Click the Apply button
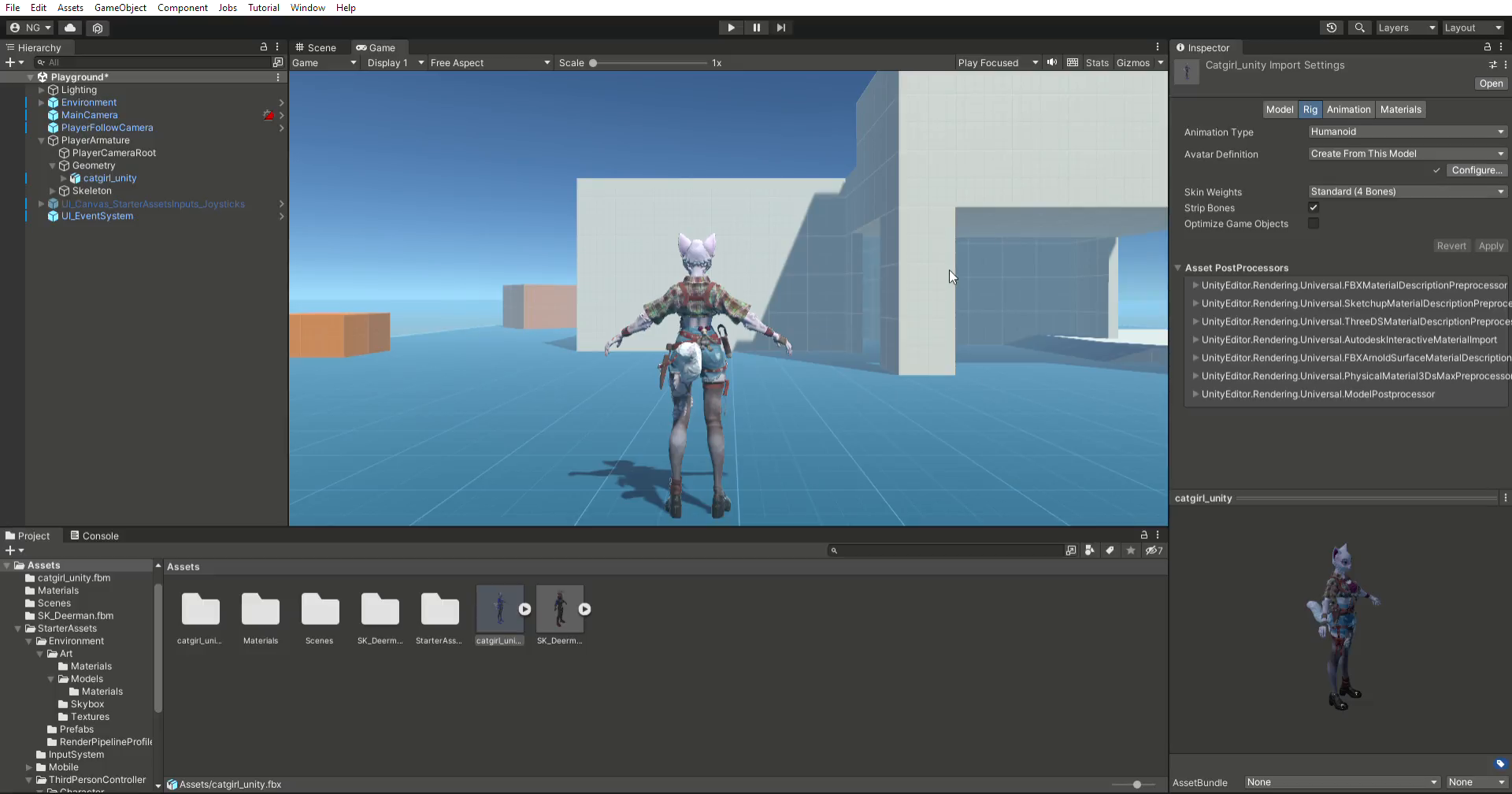 coord(1491,246)
